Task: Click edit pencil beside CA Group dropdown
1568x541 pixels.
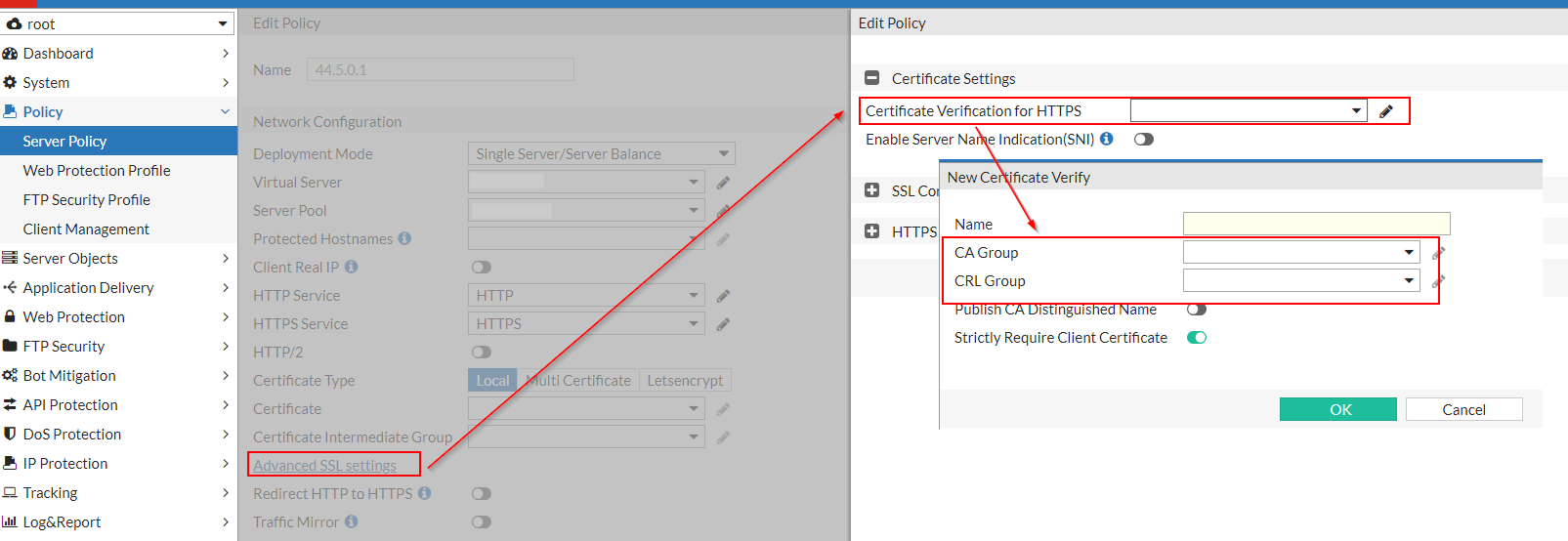Action: click(1438, 253)
